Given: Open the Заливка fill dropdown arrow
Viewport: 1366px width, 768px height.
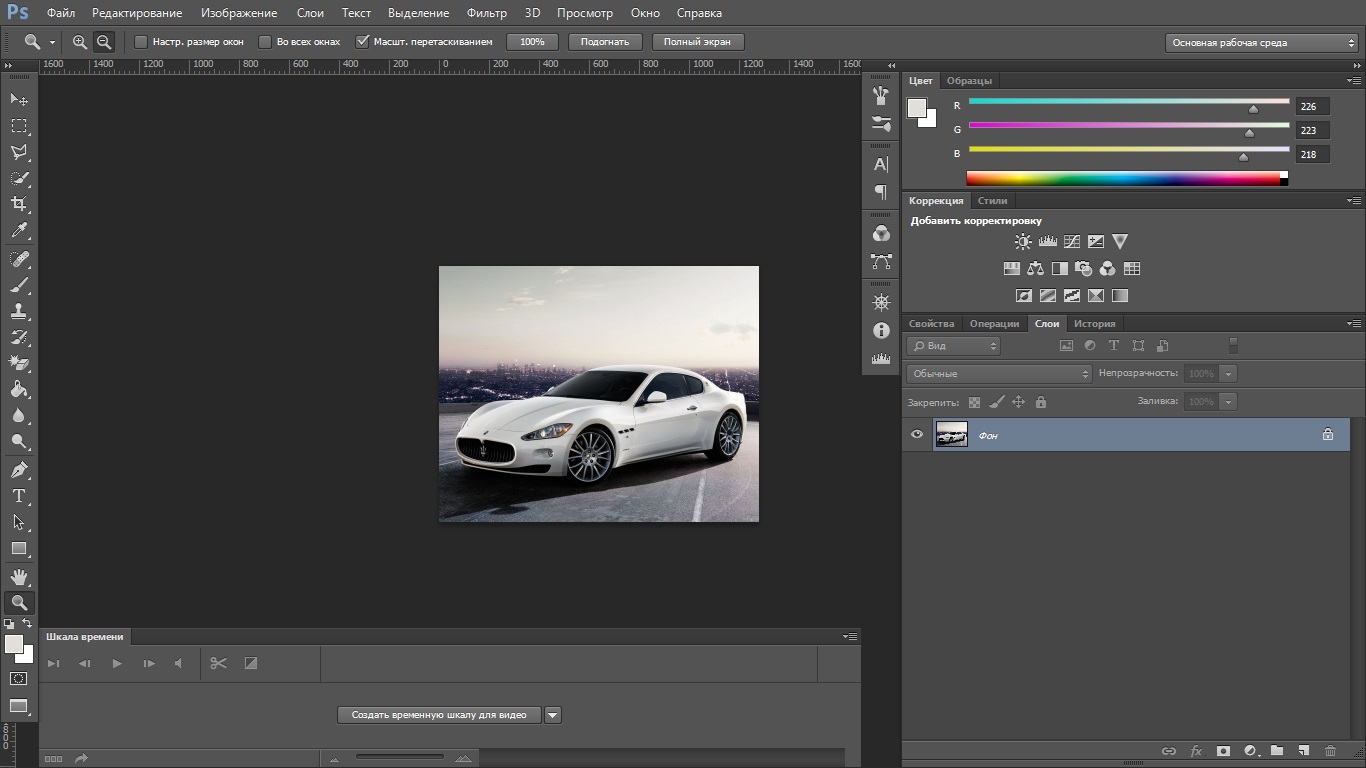Looking at the screenshot, I should point(1228,401).
